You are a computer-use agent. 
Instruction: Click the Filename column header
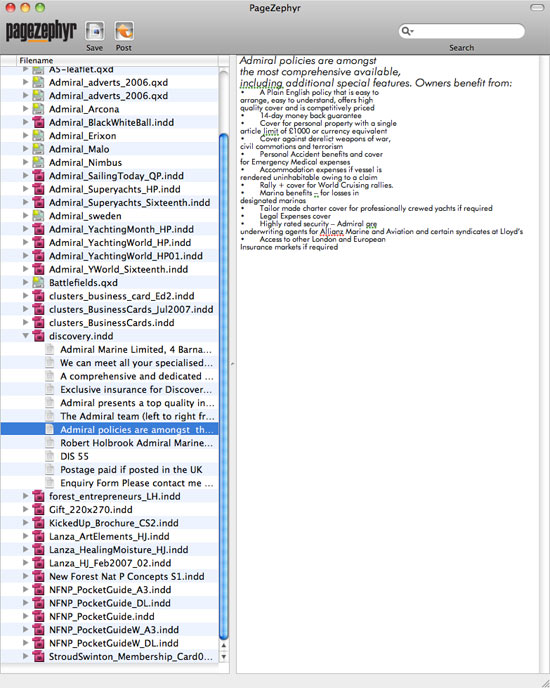117,61
